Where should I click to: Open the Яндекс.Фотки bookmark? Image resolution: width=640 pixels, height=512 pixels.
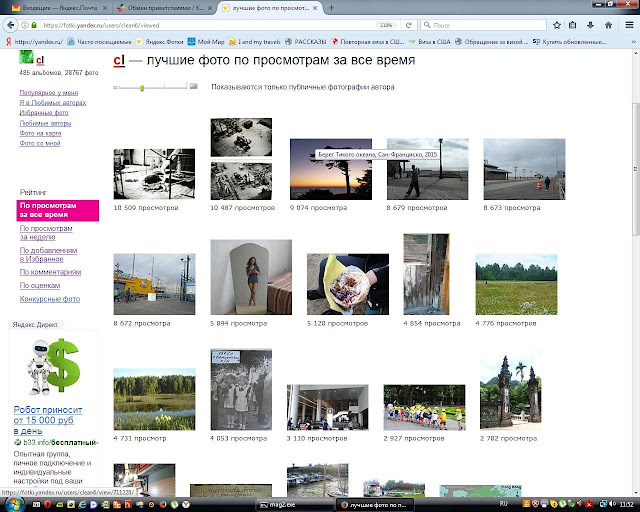[160, 42]
